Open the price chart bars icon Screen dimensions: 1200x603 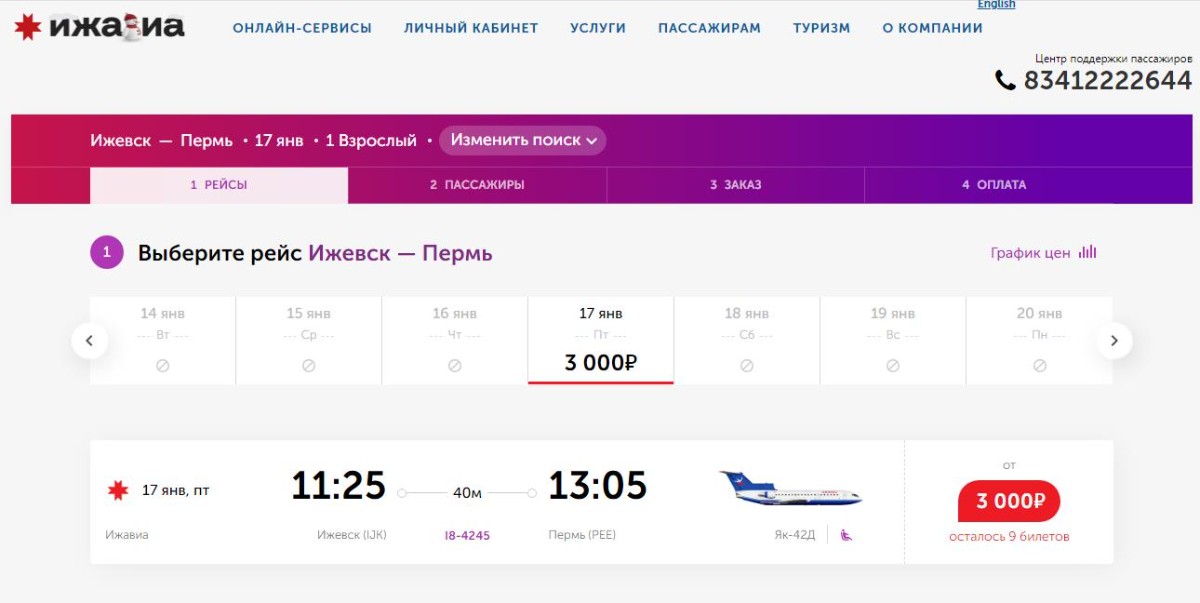1088,253
